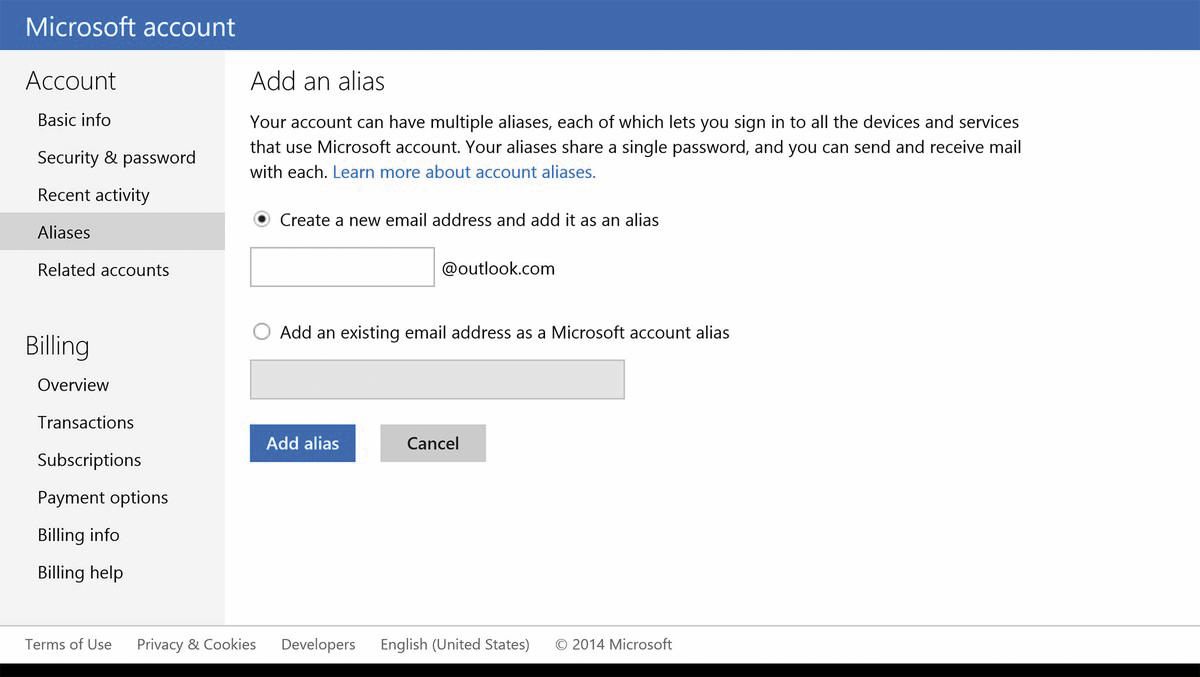The width and height of the screenshot is (1200, 677).
Task: Open Basic info in the sidebar
Action: tap(74, 120)
